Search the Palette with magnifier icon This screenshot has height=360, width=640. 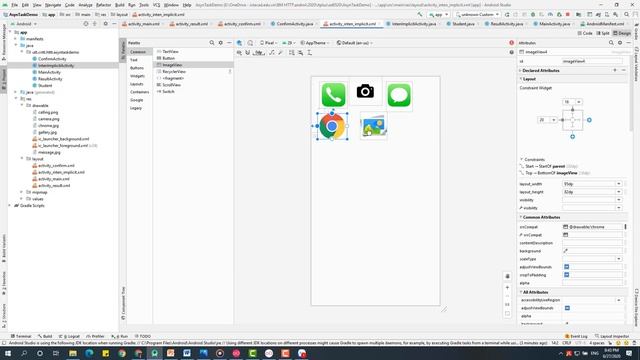[212, 42]
